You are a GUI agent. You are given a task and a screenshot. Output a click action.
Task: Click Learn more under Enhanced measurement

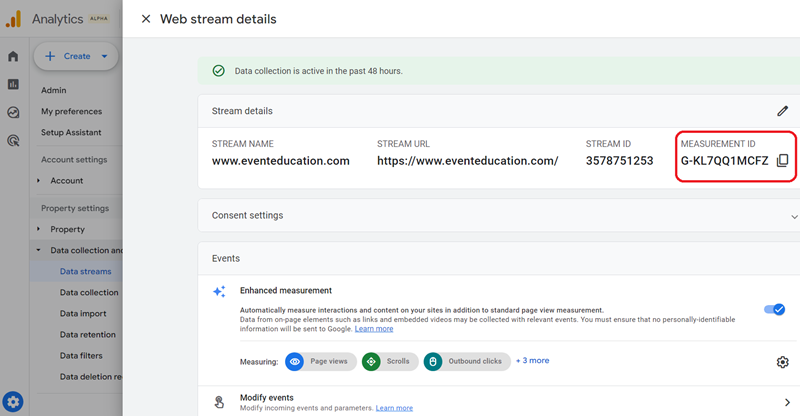374,329
